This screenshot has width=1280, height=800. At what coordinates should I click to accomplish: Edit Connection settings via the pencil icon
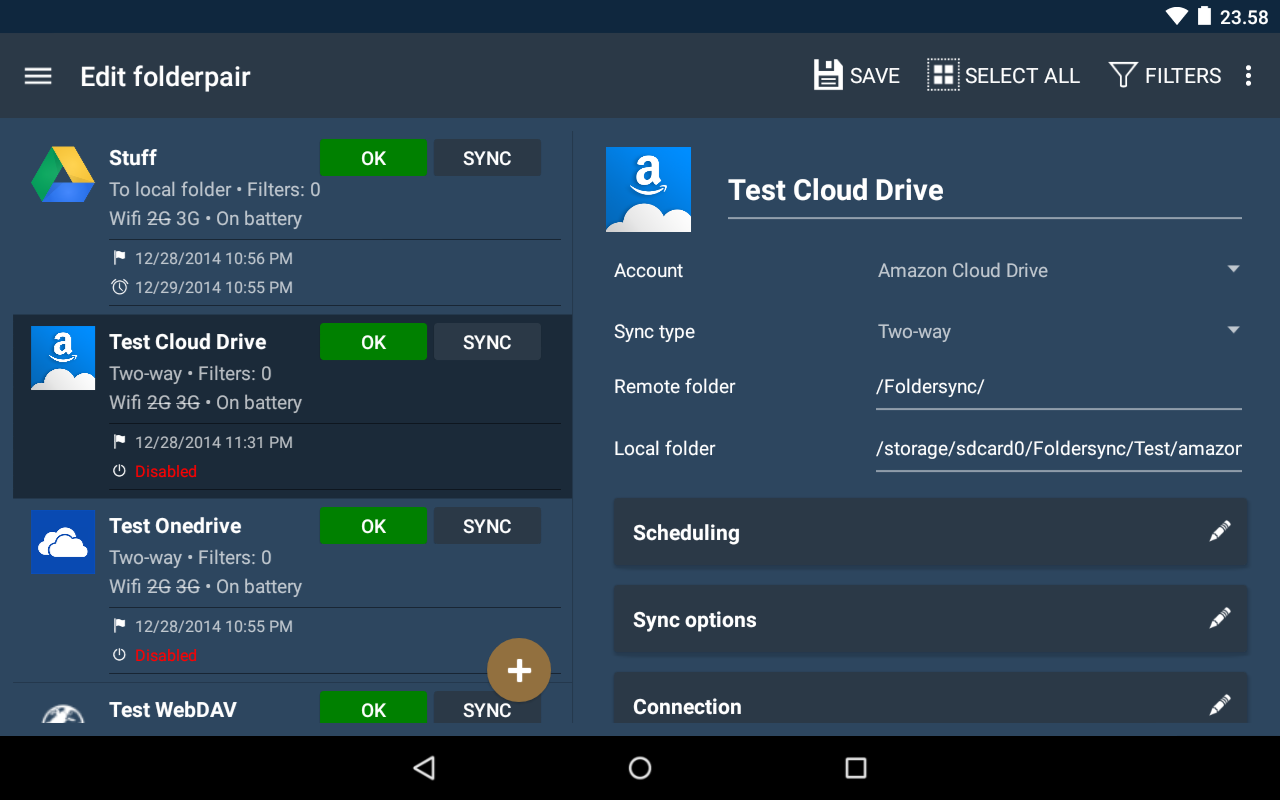pos(1219,705)
